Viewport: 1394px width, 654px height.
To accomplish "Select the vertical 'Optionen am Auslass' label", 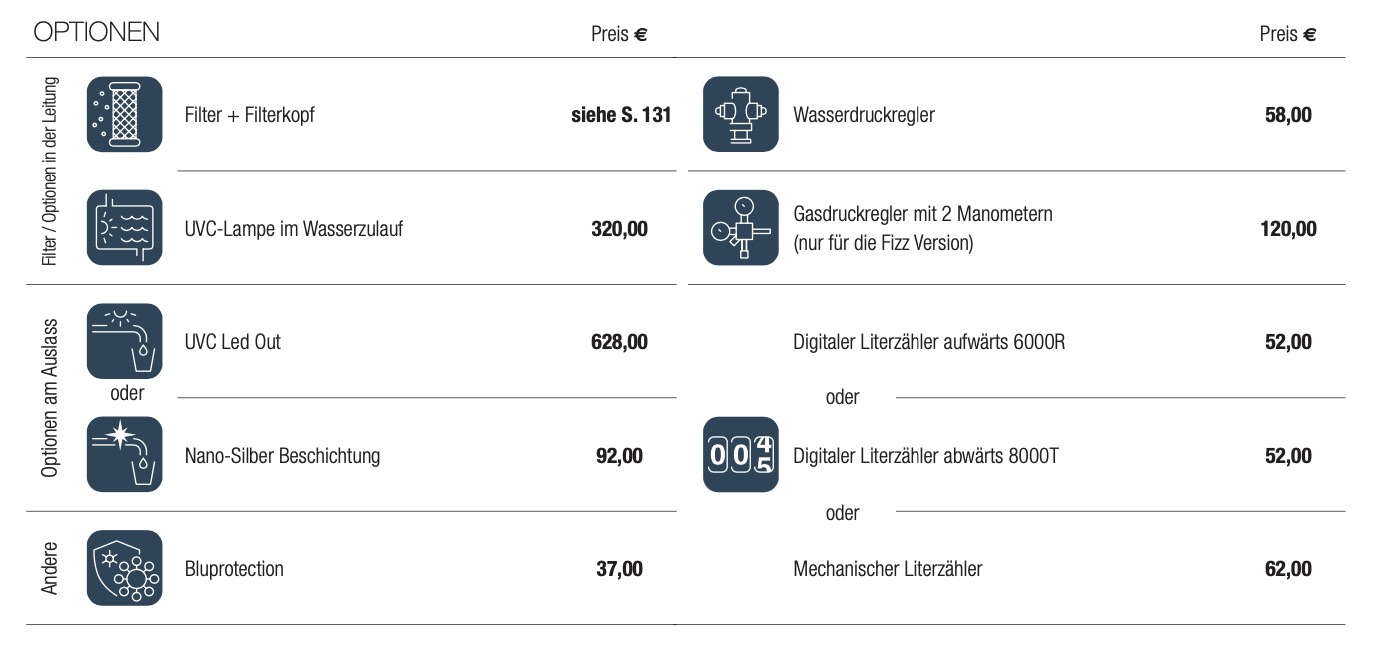I will 50,398.
